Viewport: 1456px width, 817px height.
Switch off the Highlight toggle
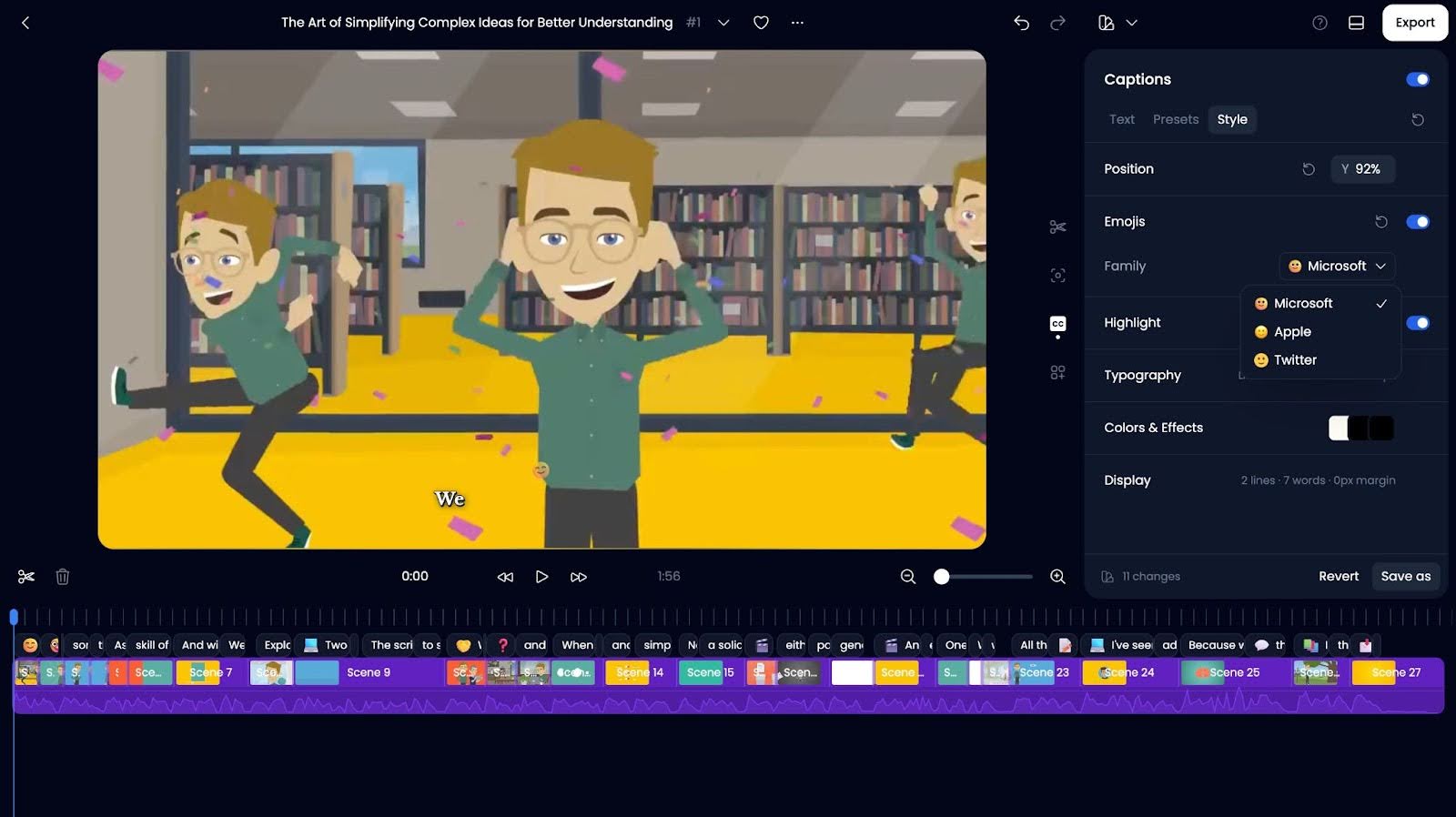point(1417,323)
